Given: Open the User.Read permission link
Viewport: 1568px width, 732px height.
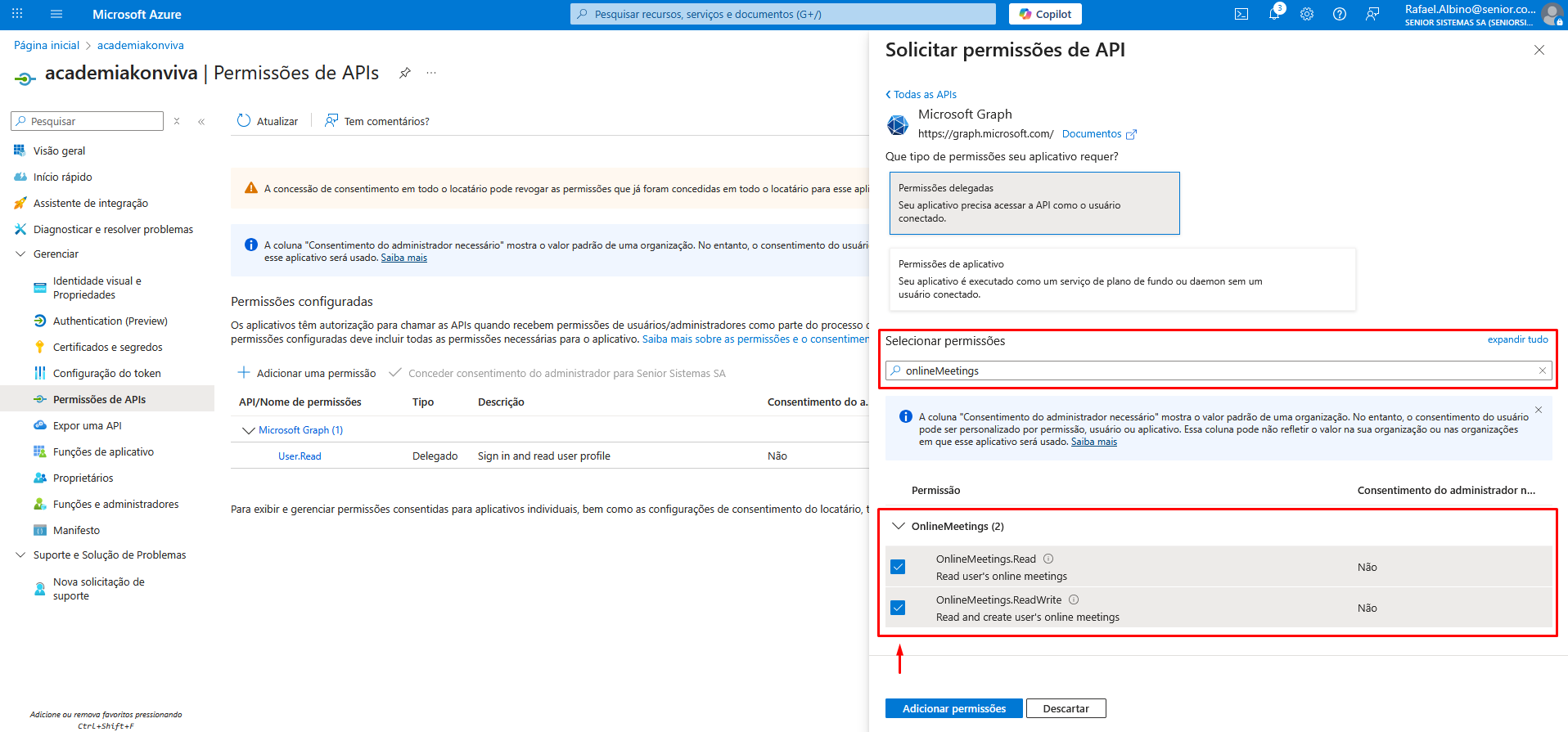Looking at the screenshot, I should click(300, 456).
